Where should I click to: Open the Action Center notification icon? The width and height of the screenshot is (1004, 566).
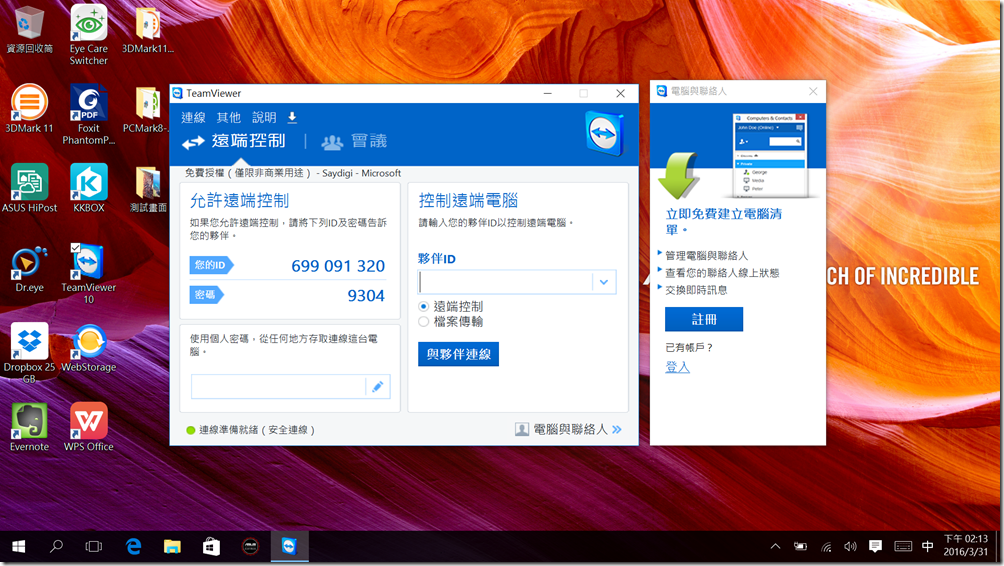(x=875, y=546)
